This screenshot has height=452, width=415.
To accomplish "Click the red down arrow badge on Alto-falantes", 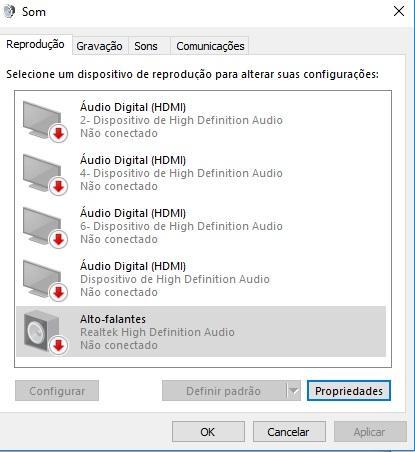I will click(x=59, y=345).
